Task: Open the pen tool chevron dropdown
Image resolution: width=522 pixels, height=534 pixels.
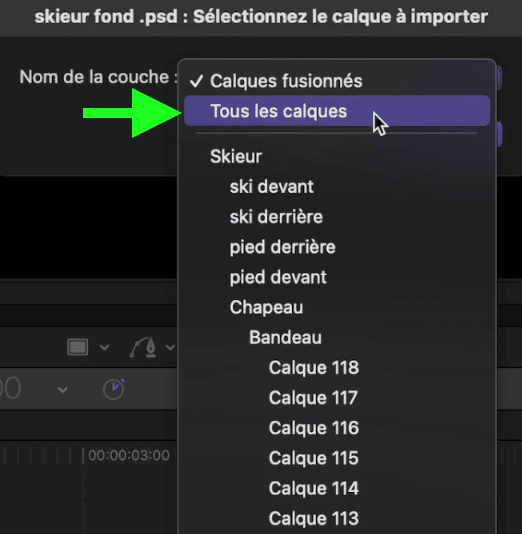Action: point(170,347)
